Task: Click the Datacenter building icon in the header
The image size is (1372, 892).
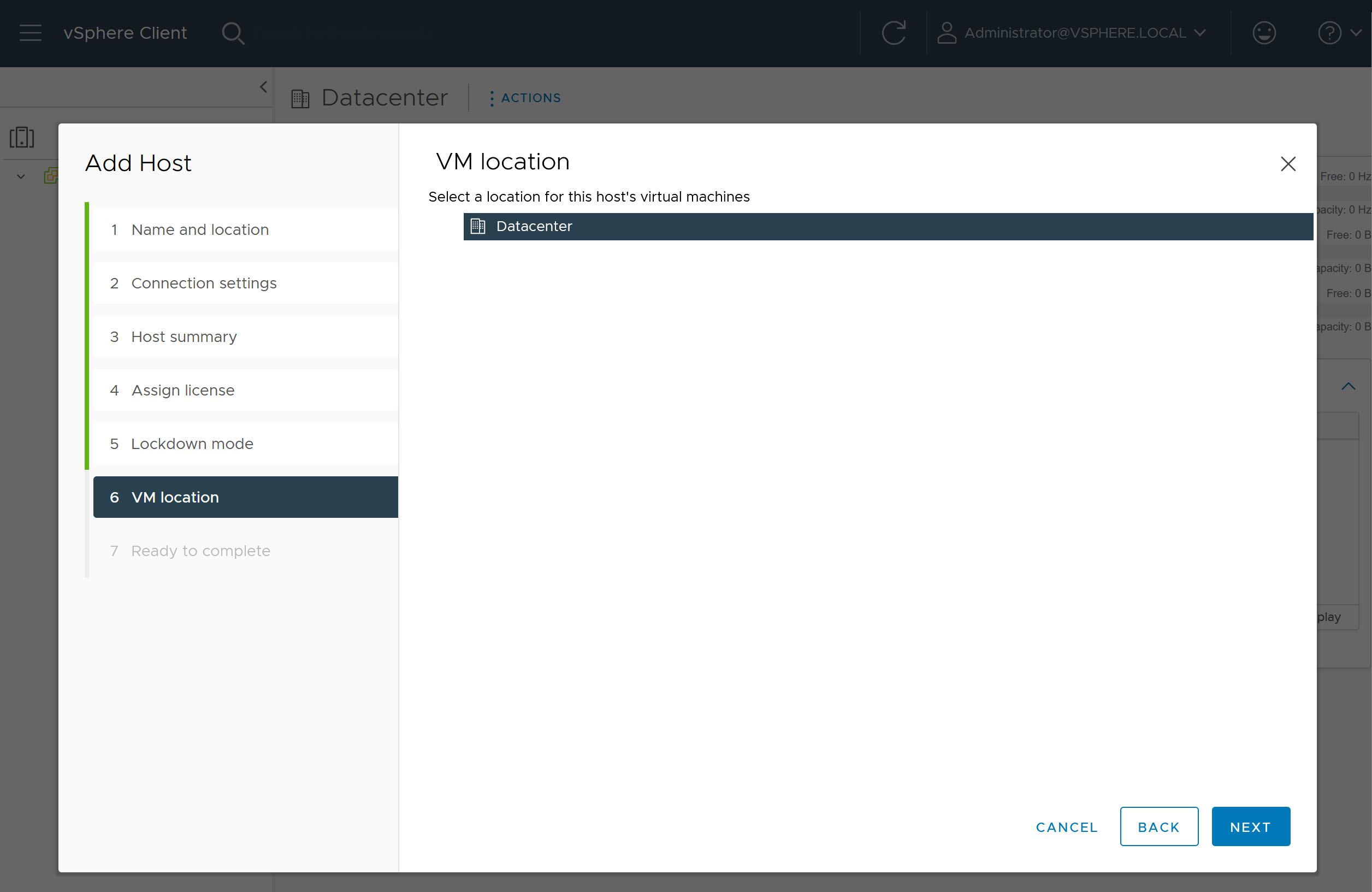Action: pyautogui.click(x=300, y=97)
